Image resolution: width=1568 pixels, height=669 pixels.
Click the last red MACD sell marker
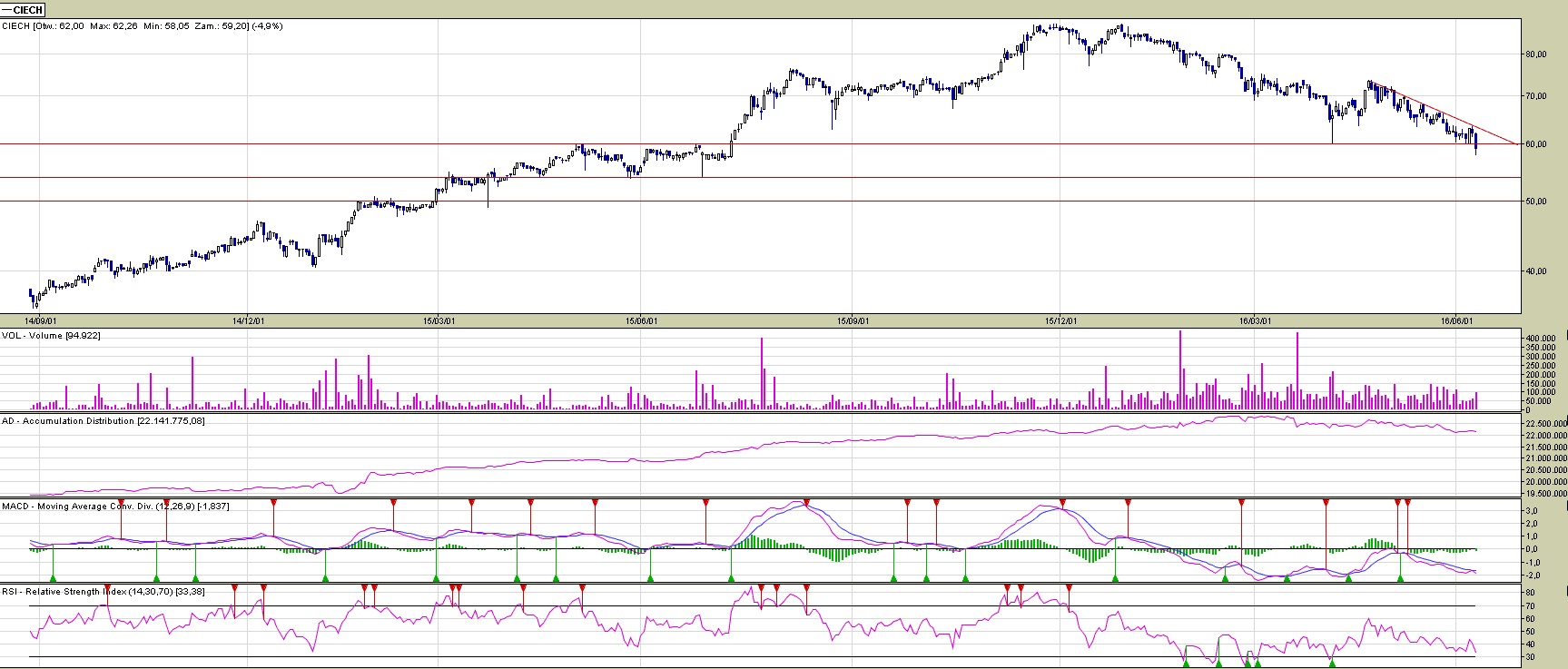coord(1407,502)
